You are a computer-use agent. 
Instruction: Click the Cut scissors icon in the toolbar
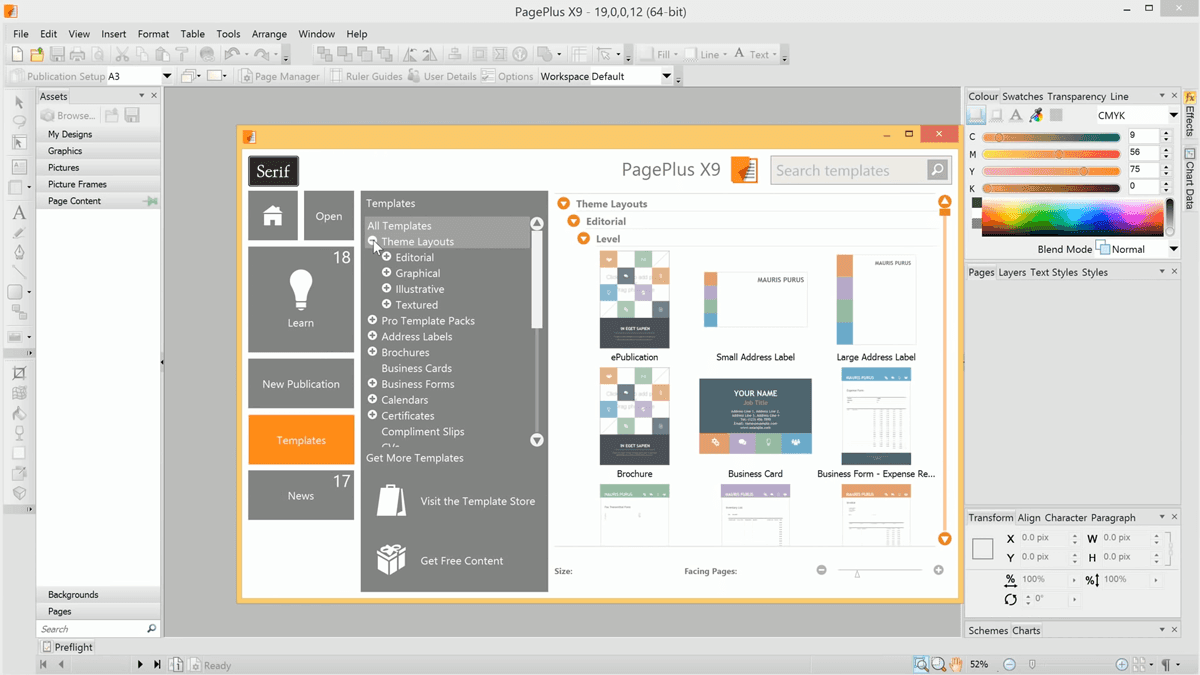(122, 55)
